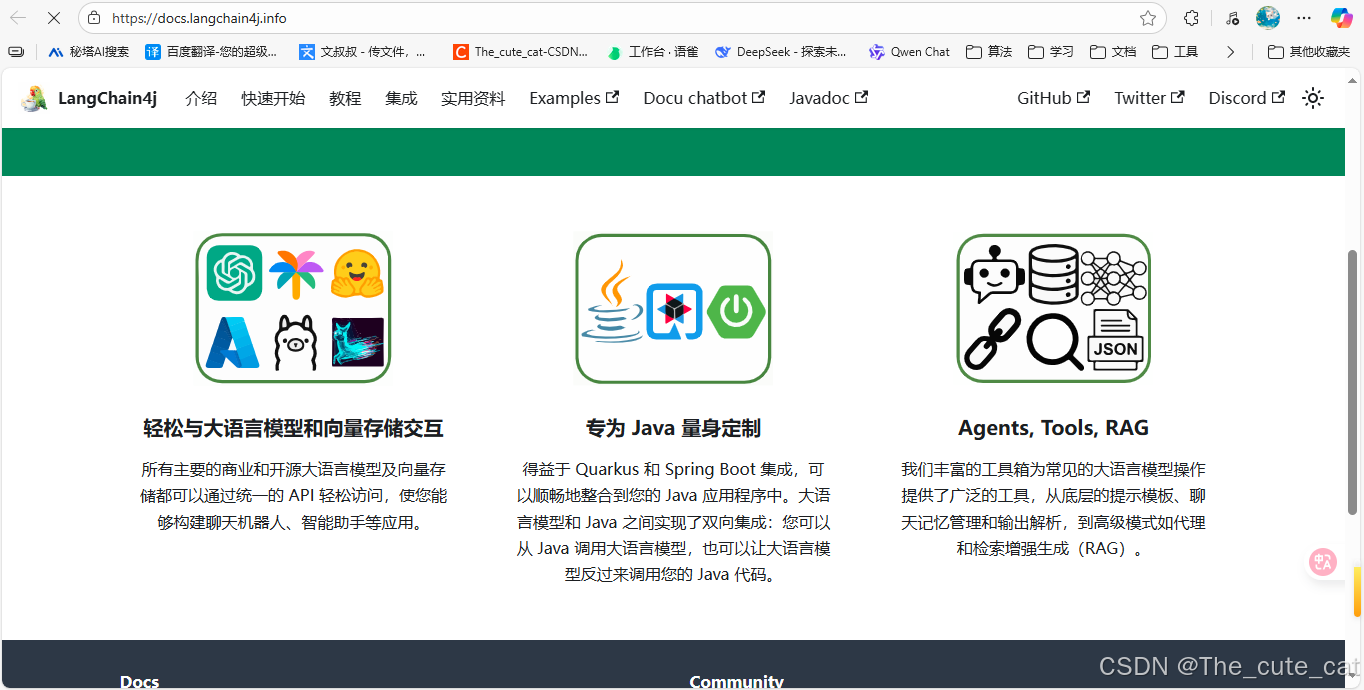This screenshot has width=1364, height=690.
Task: Click the Java coffee cup logo
Action: (x=612, y=302)
